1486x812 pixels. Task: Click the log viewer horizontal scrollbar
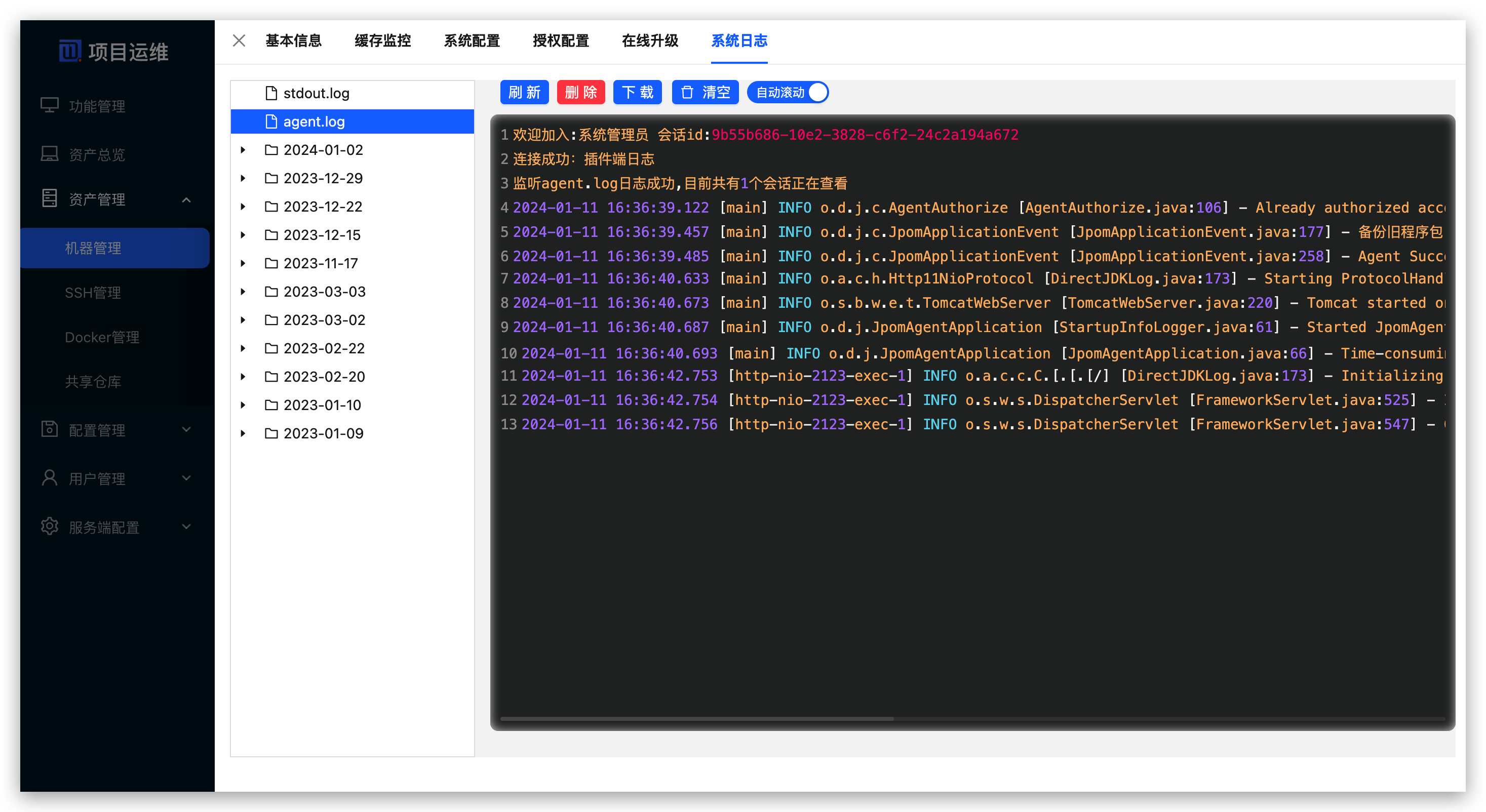pyautogui.click(x=697, y=718)
